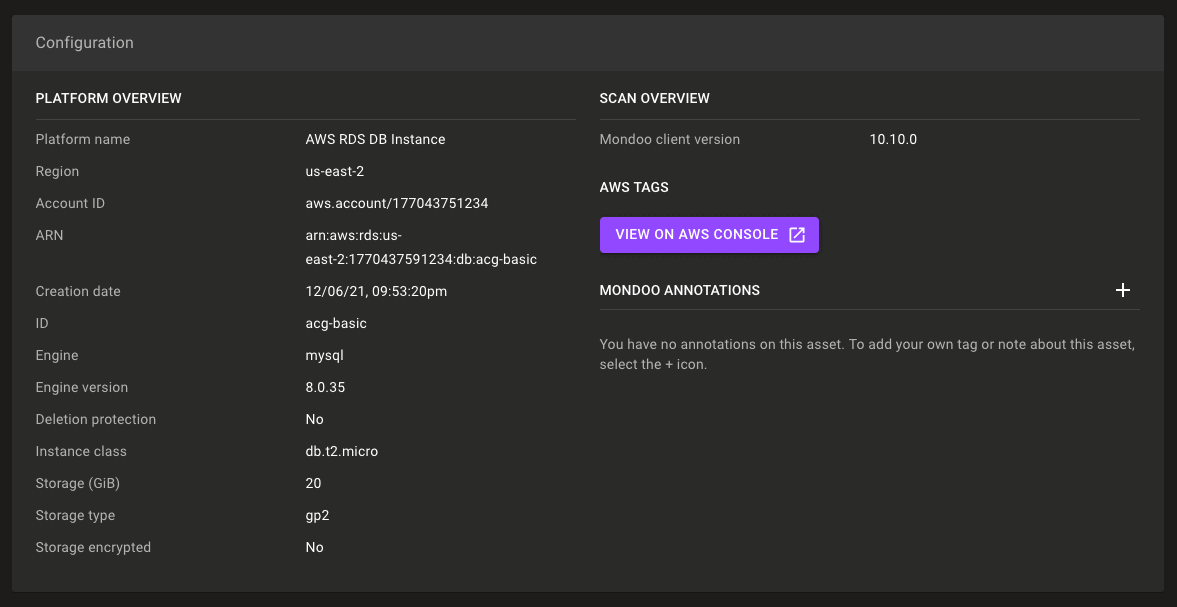Select the ARN value of the RDS instance
The height and width of the screenshot is (607, 1177).
420,247
